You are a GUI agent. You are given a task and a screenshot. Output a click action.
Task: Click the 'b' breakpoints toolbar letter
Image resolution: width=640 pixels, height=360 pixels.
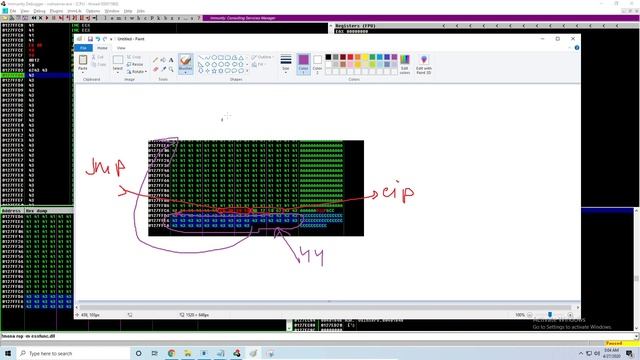pos(165,18)
